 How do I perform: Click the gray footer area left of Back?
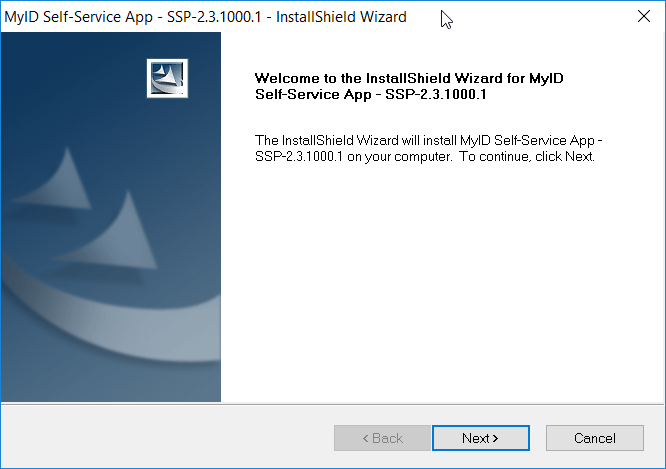coord(167,438)
